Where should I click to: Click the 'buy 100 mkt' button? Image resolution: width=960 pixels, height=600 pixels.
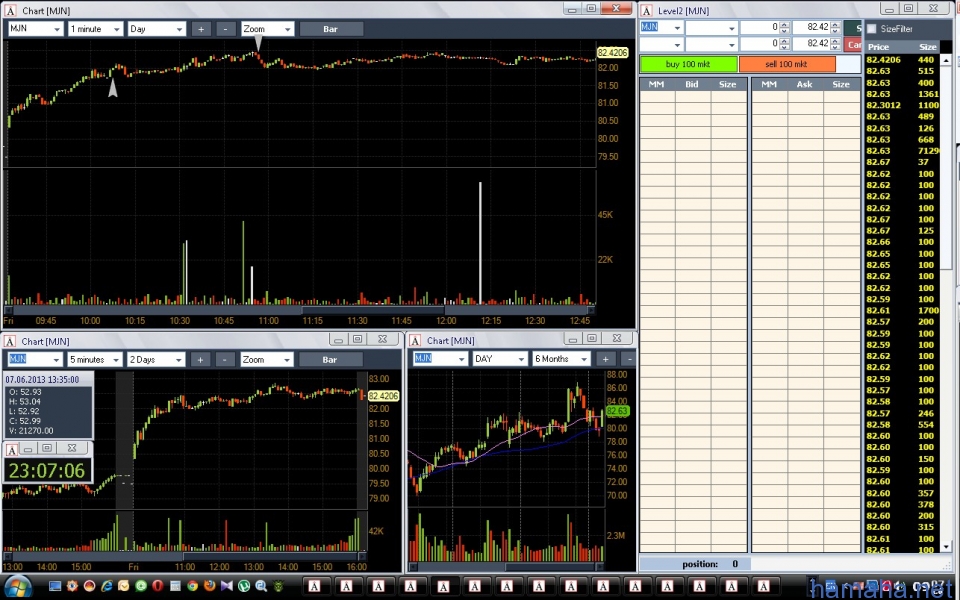[x=689, y=64]
